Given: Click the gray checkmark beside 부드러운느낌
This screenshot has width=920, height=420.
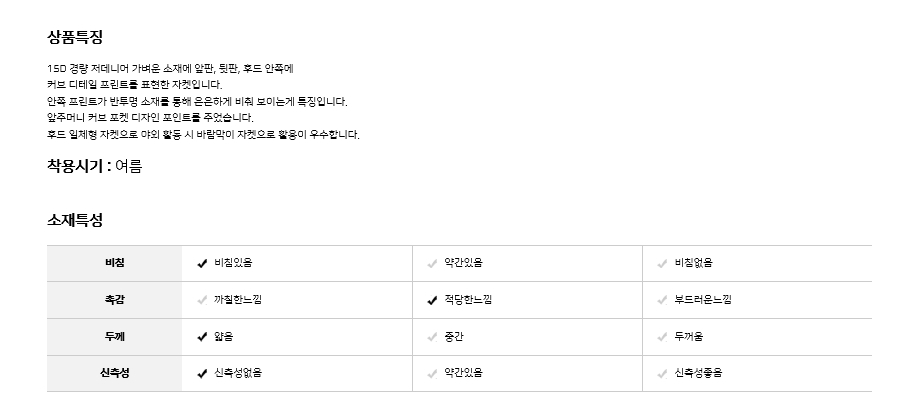Looking at the screenshot, I should [x=662, y=300].
